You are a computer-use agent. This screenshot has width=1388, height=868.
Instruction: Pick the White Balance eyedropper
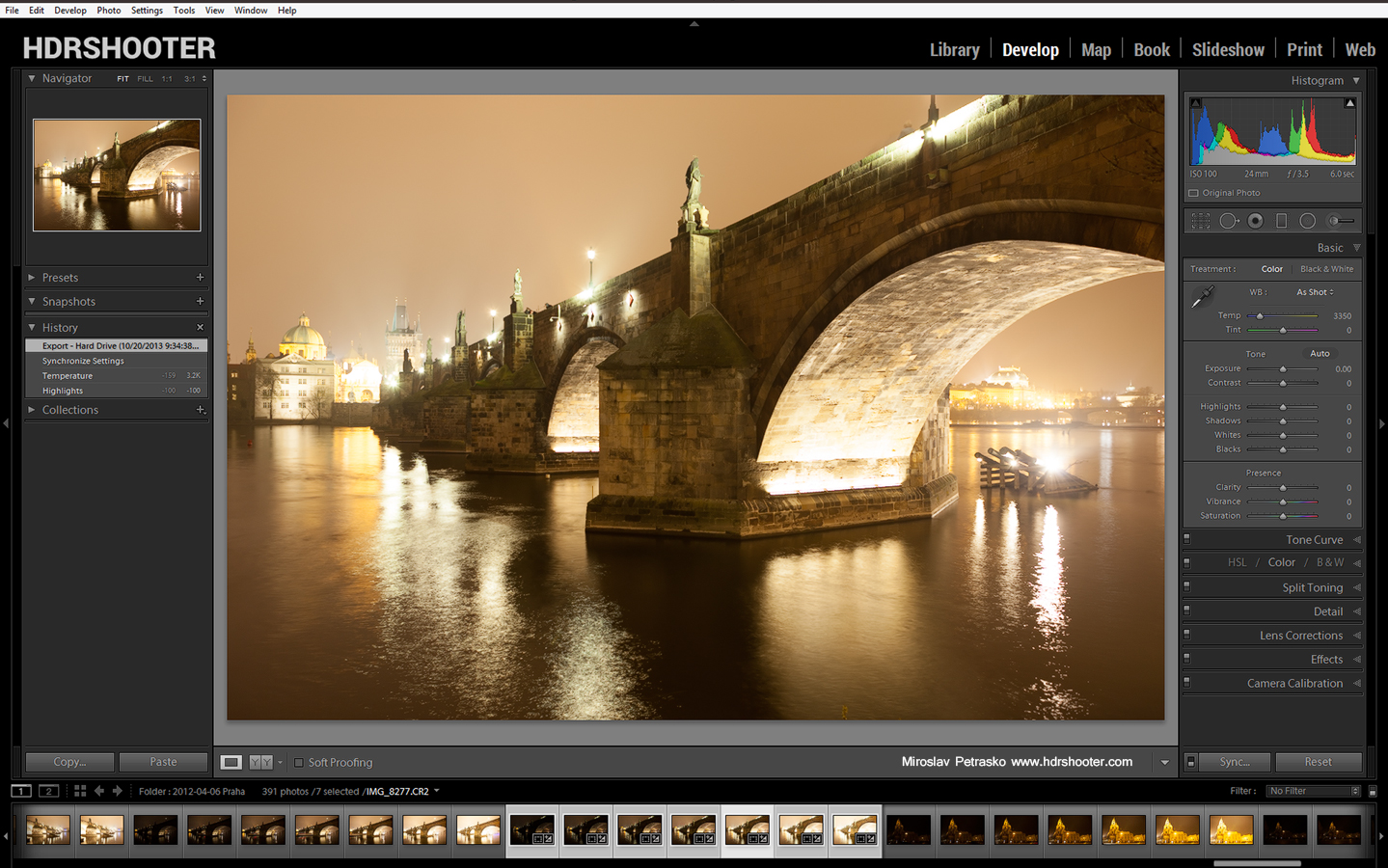[x=1202, y=298]
